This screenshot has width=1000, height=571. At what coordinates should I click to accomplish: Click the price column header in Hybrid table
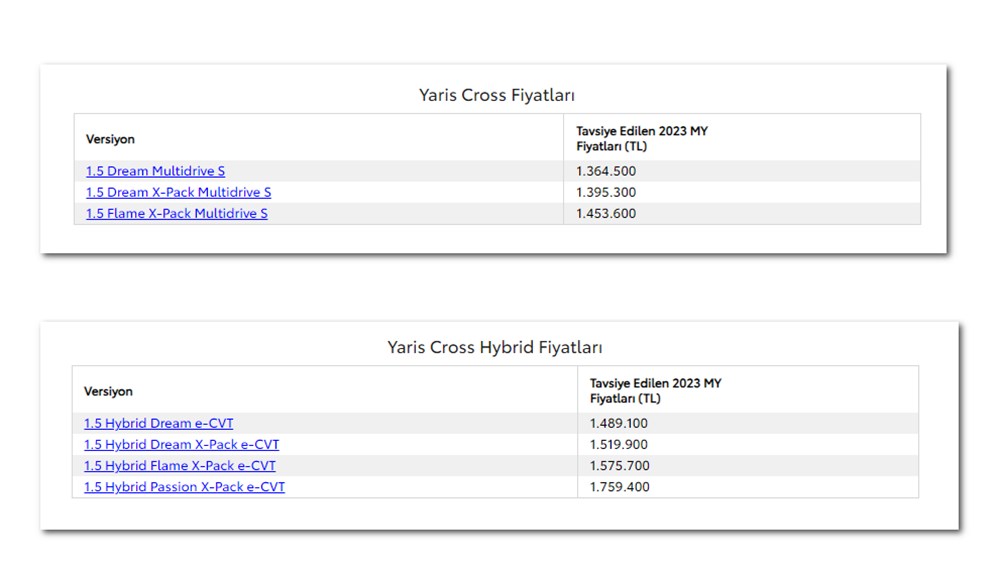[x=655, y=390]
